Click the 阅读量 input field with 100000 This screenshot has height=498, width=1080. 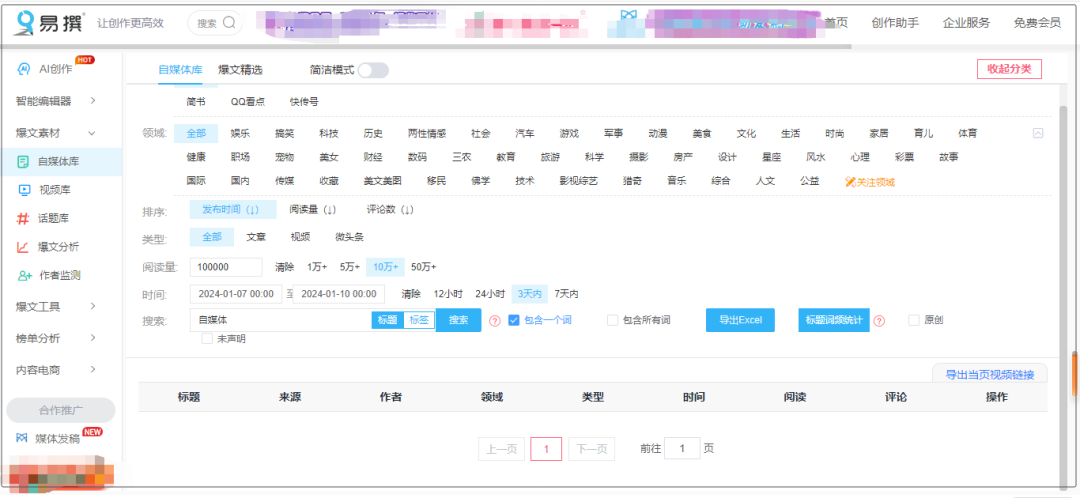tap(226, 267)
